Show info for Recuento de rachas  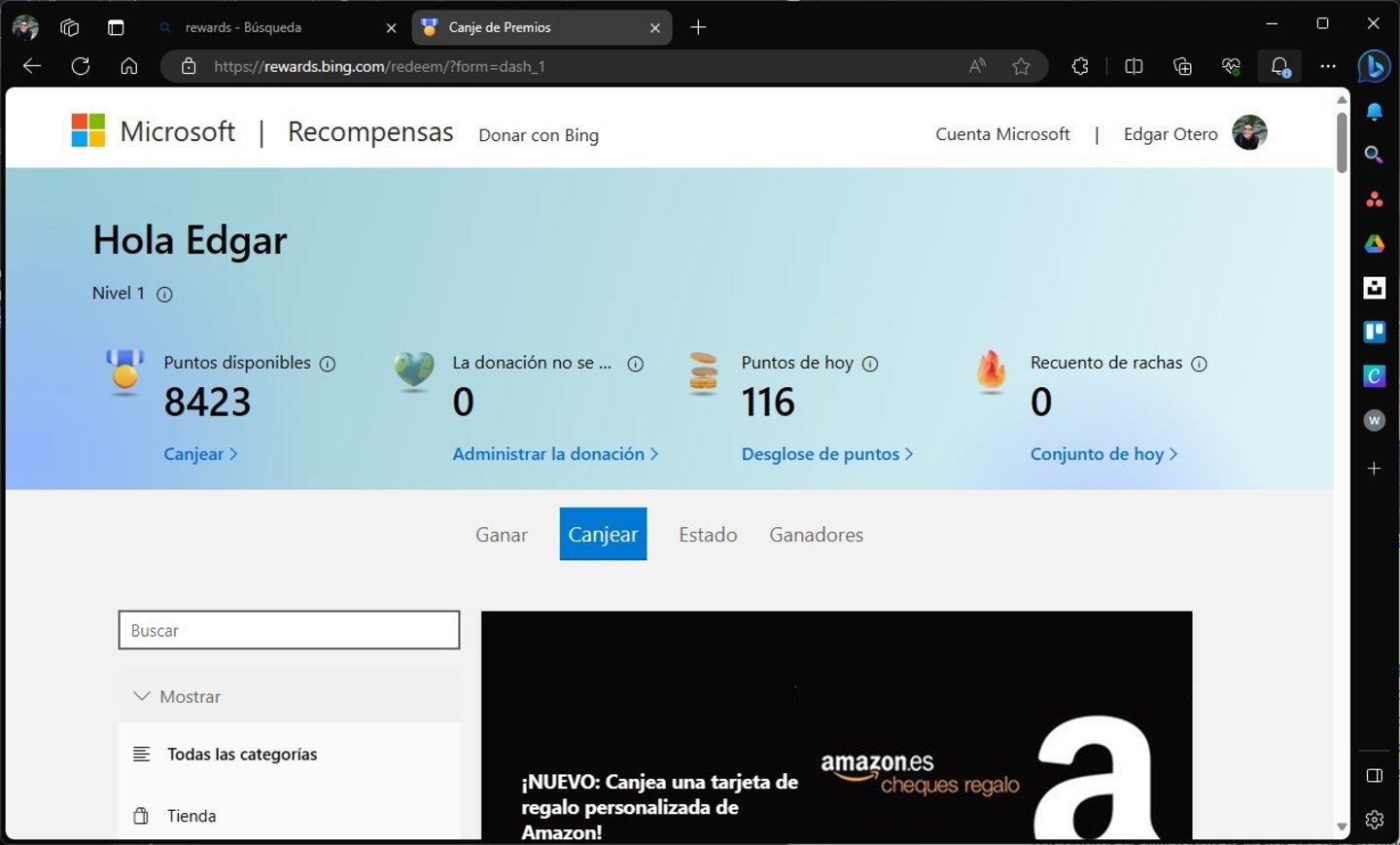tap(1200, 364)
